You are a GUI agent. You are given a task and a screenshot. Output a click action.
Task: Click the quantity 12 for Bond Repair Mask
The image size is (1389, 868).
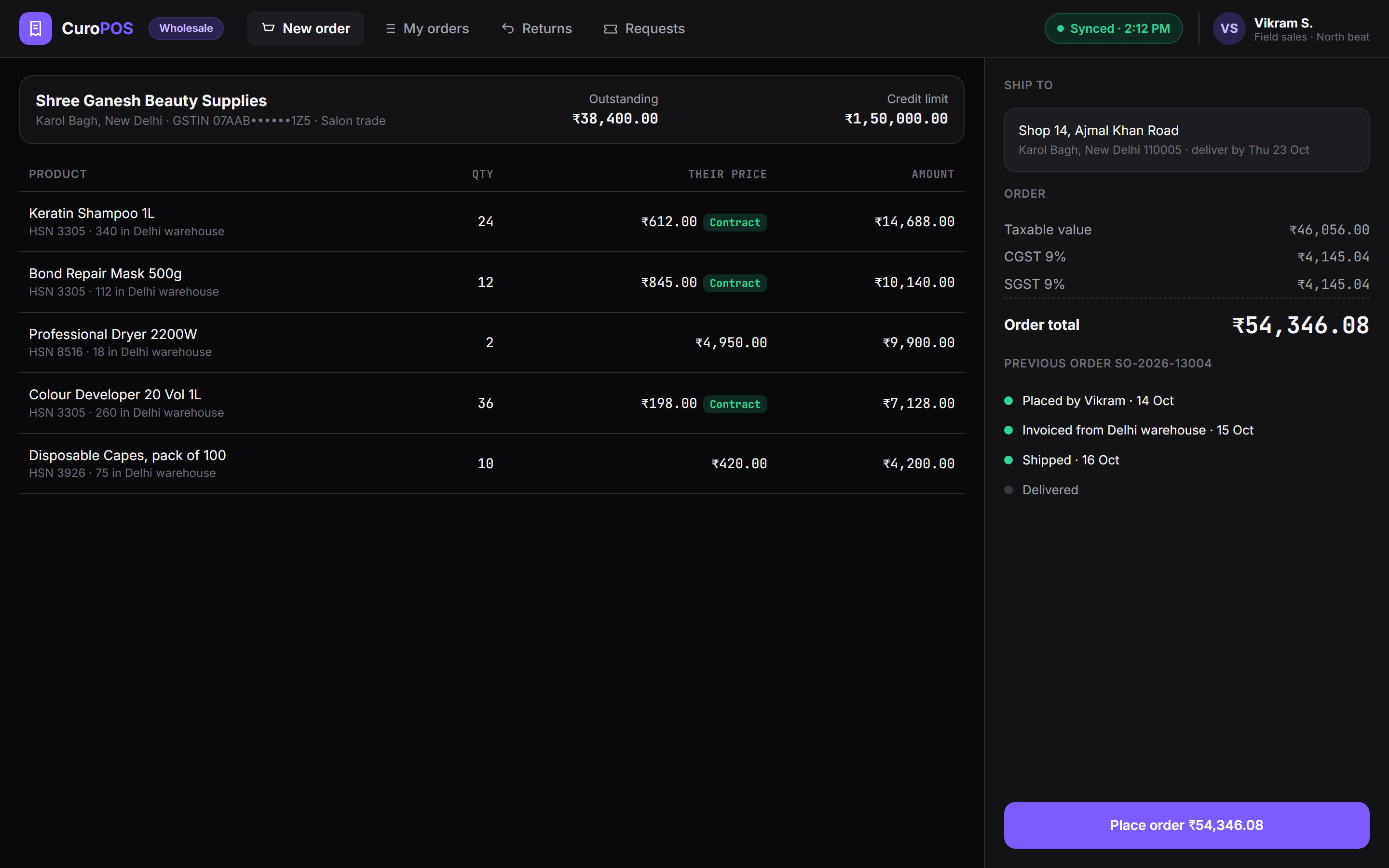pos(485,283)
